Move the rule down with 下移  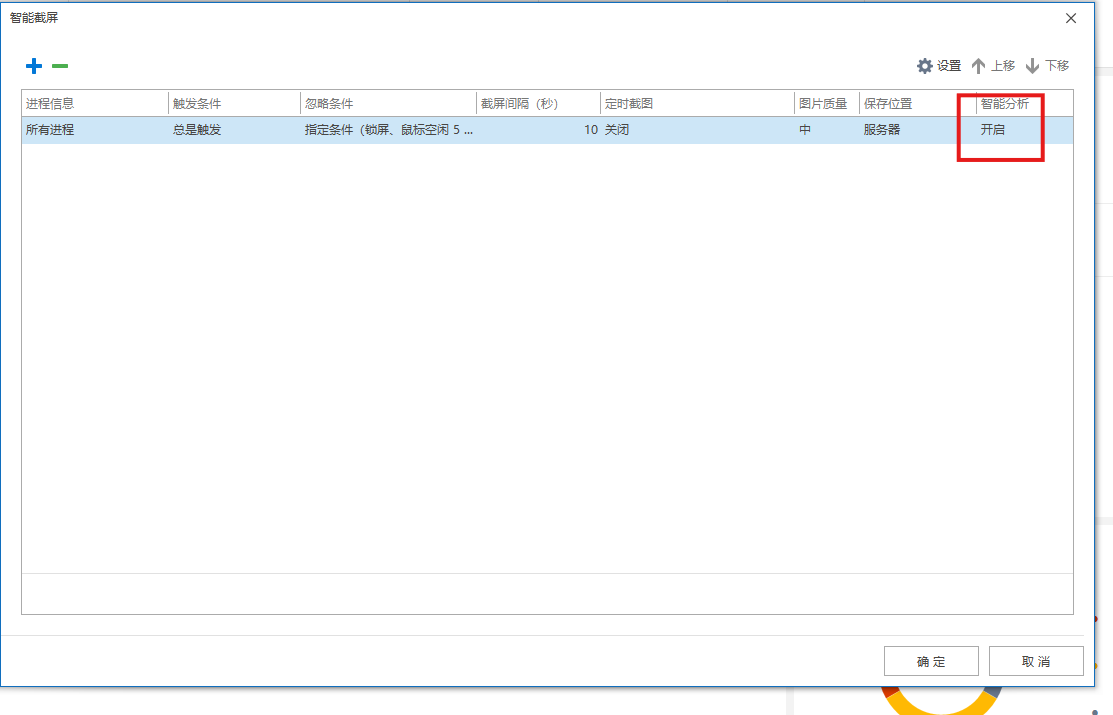coord(1047,66)
